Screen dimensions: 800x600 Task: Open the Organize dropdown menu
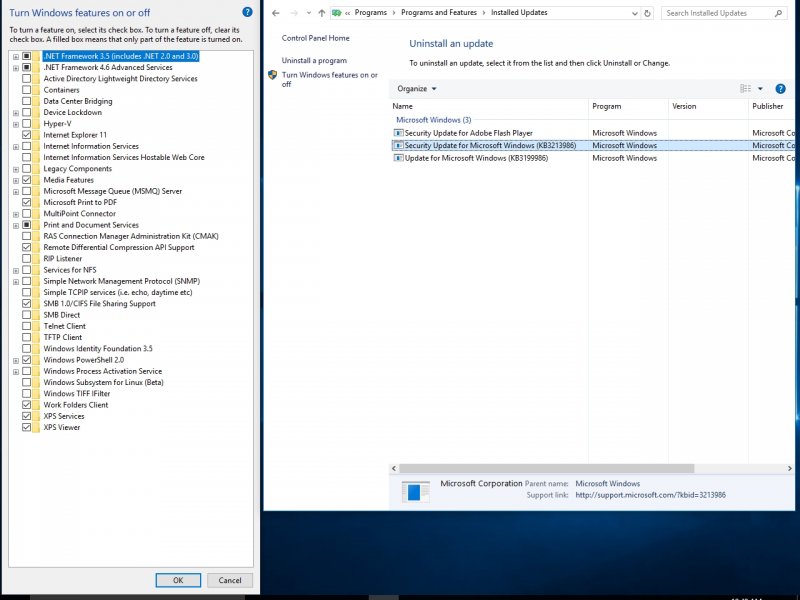click(x=417, y=89)
